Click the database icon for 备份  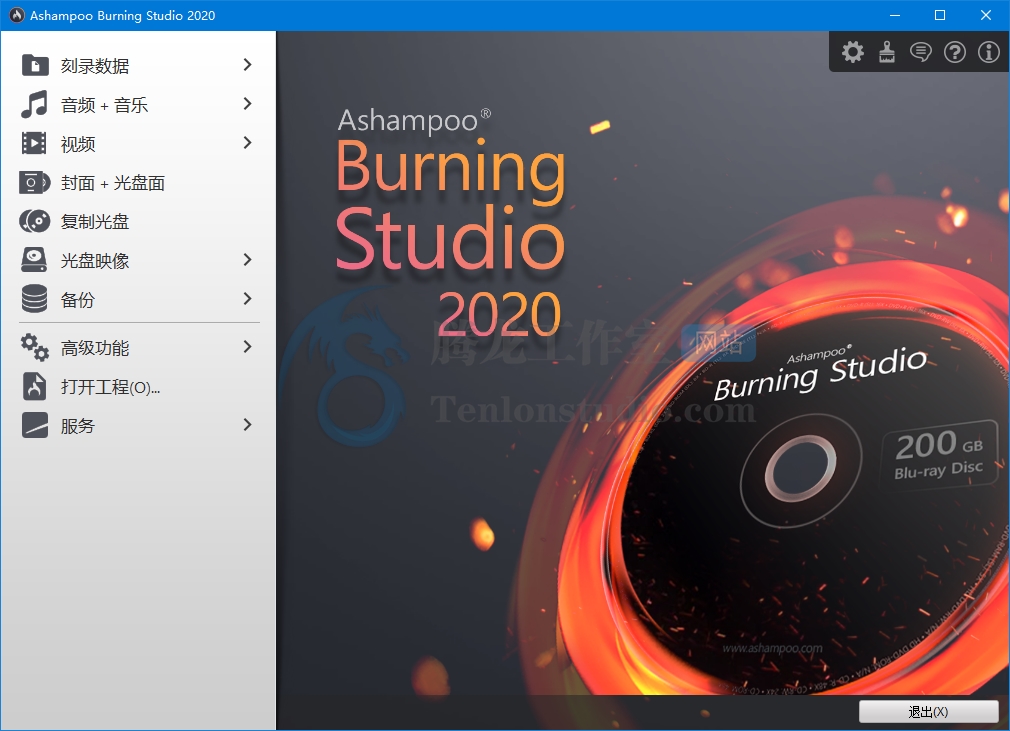34,299
